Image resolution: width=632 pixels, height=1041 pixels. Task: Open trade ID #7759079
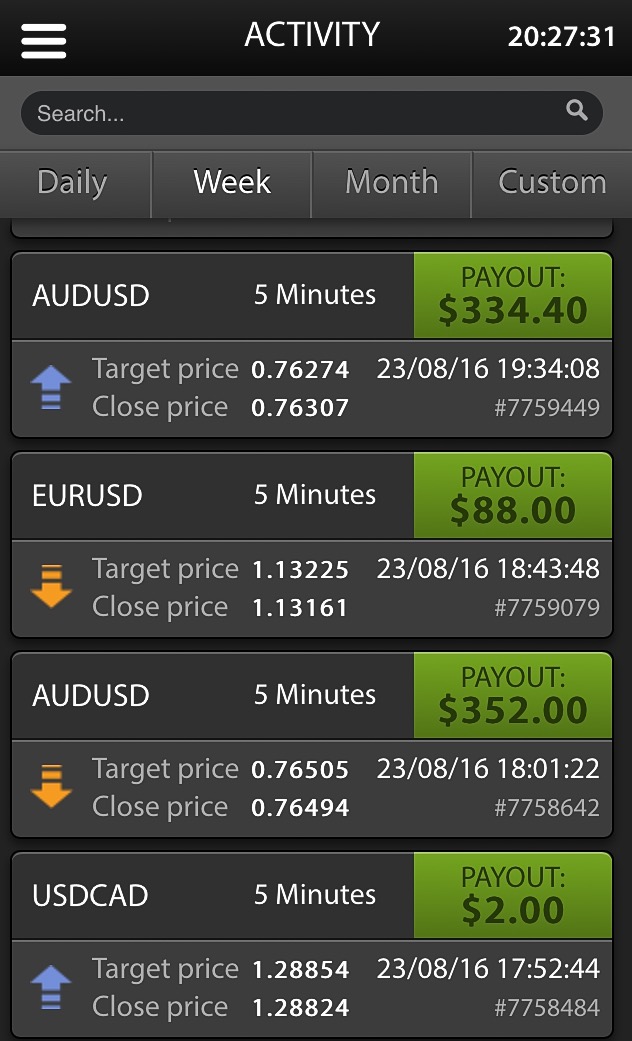tap(547, 608)
